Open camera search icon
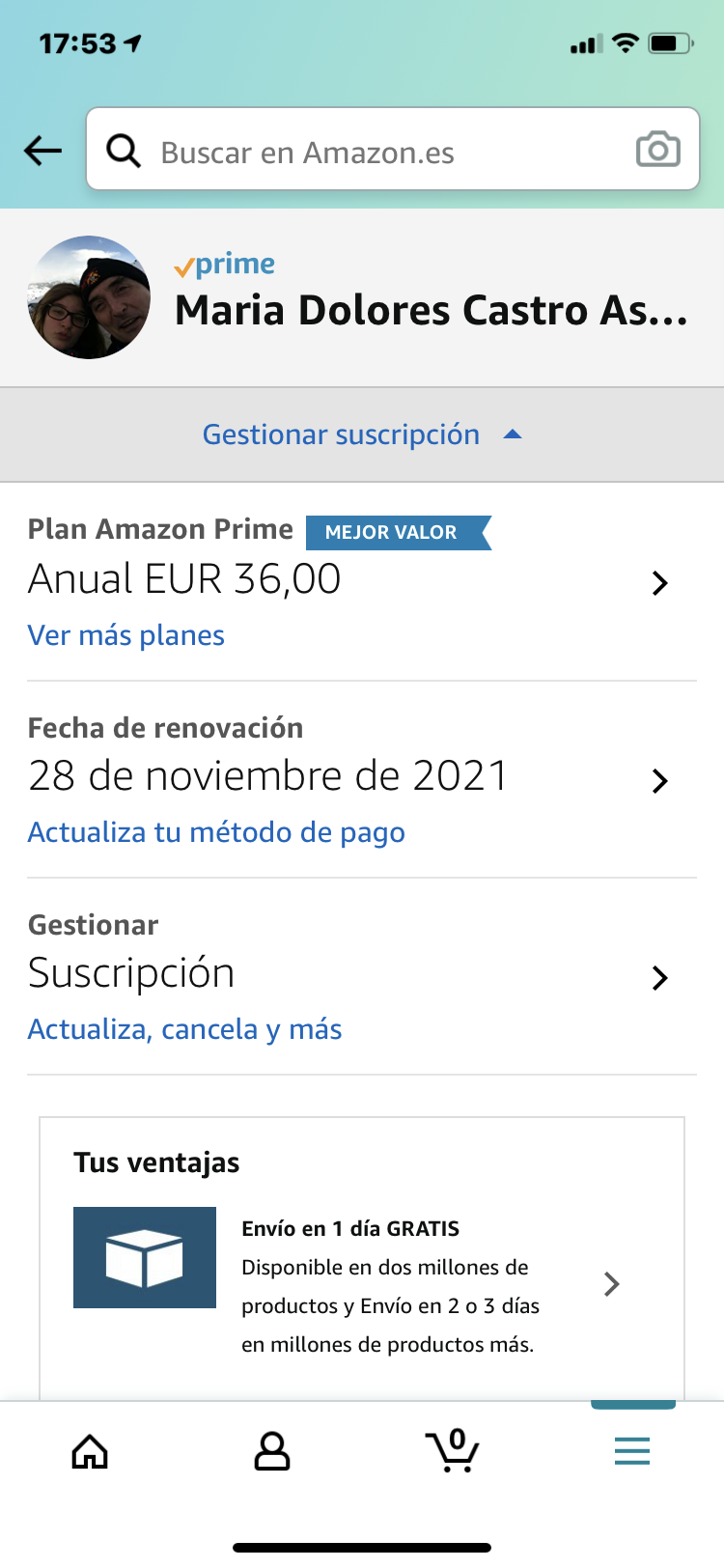724x1568 pixels. click(658, 150)
